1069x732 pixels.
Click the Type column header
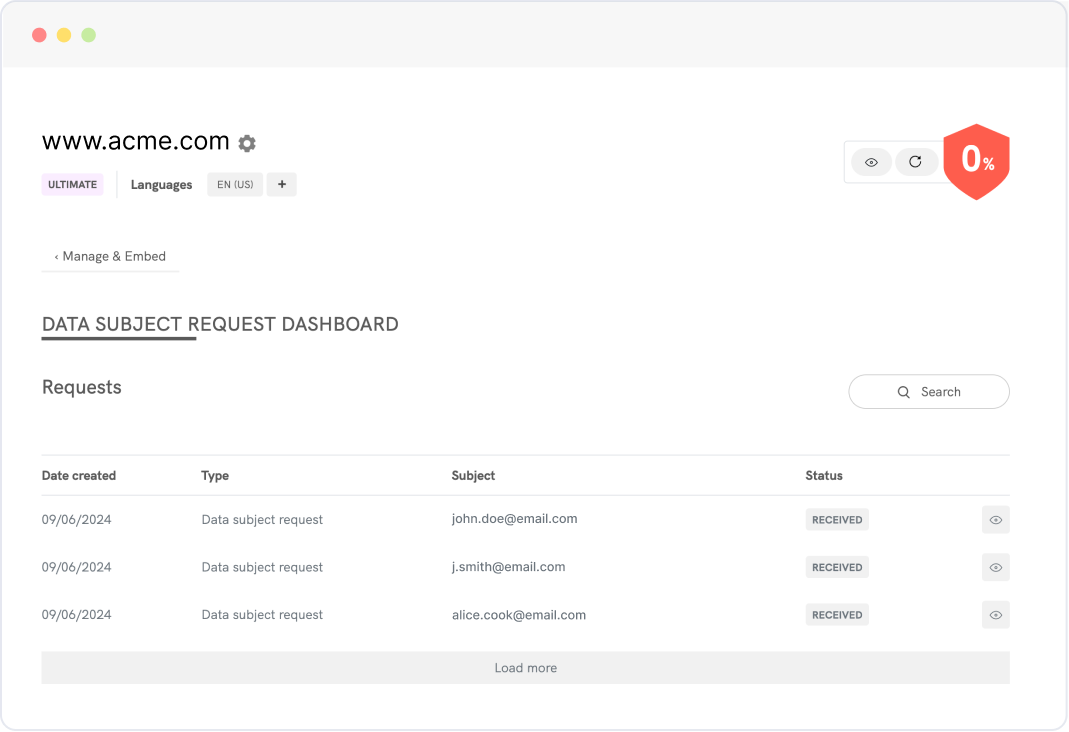coord(215,476)
